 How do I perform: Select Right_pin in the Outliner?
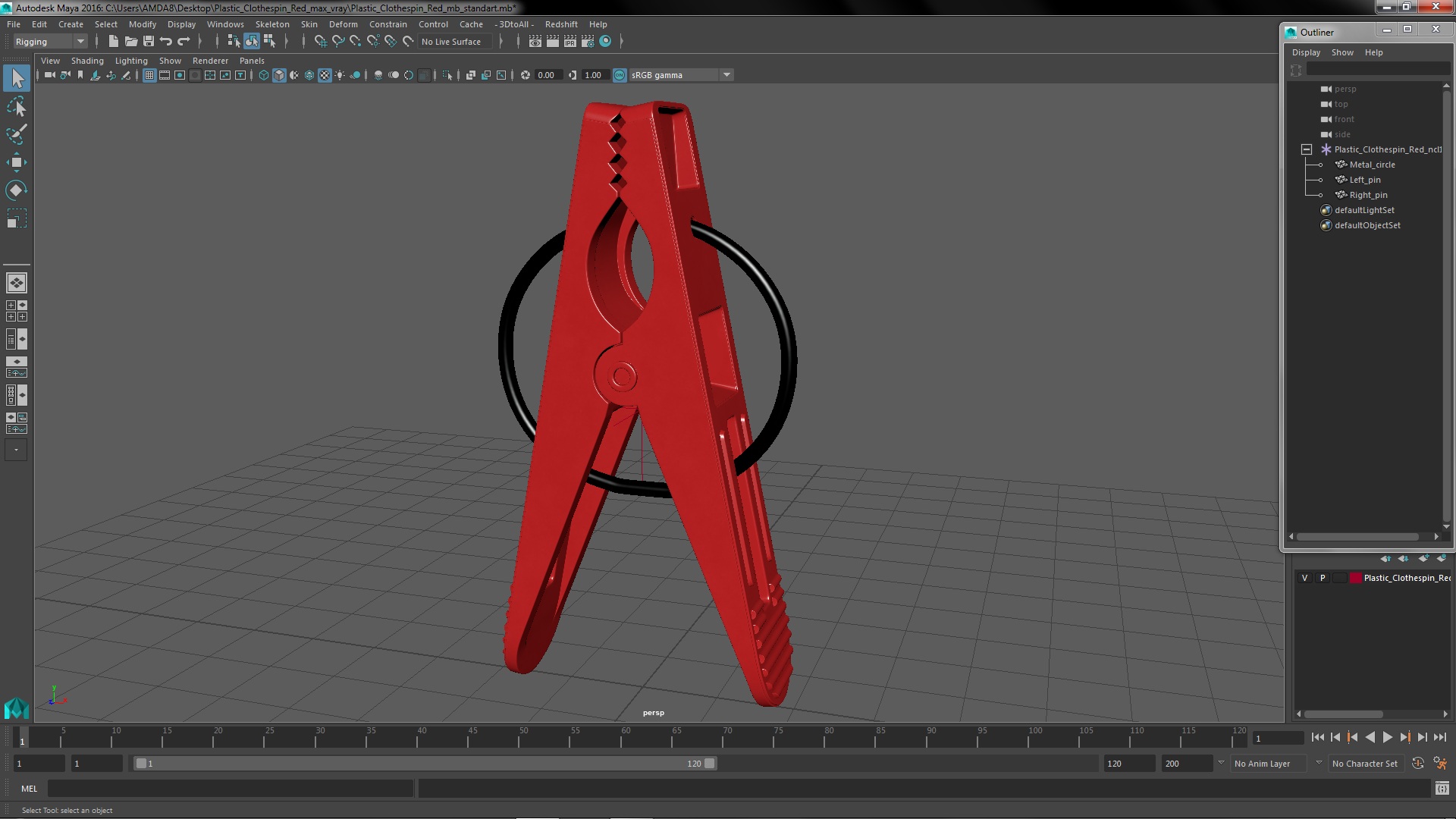[1368, 195]
